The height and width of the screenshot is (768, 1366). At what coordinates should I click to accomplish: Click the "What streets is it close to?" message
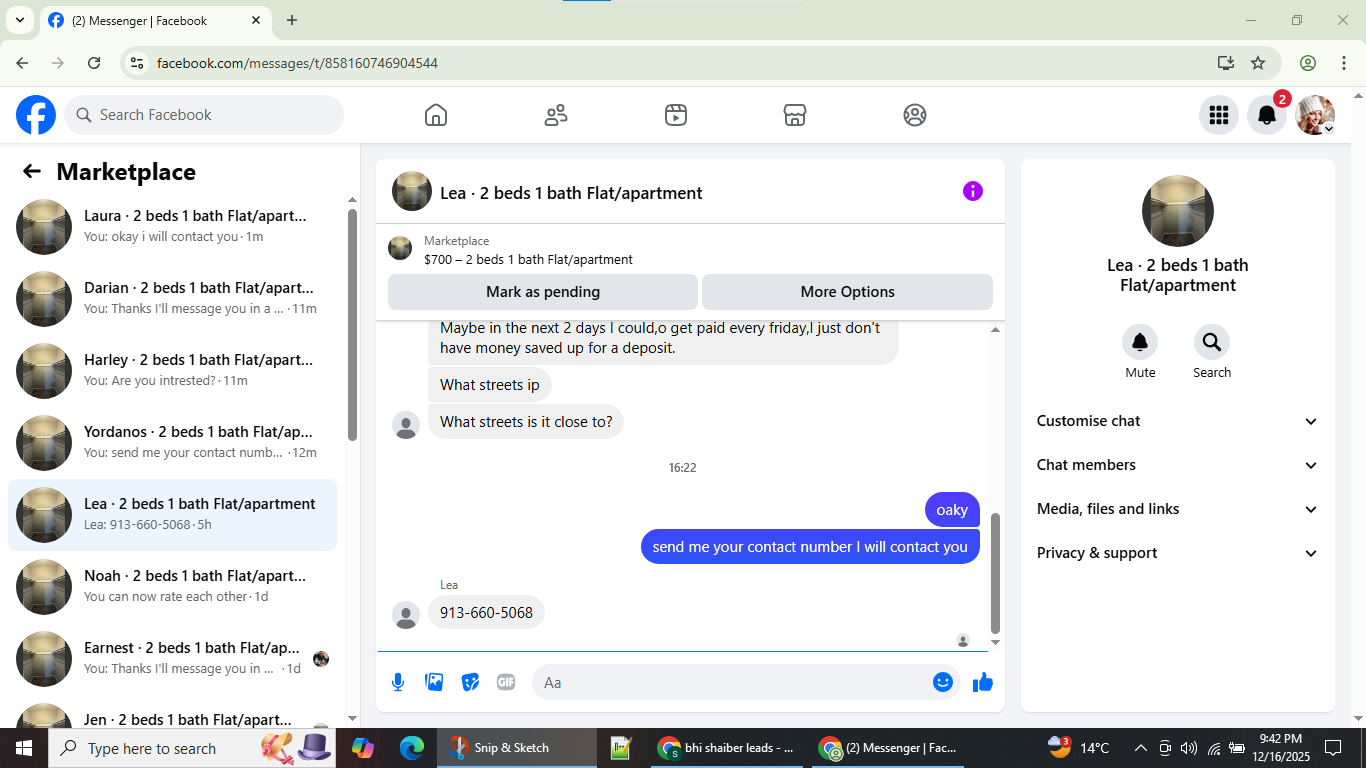[x=526, y=422]
